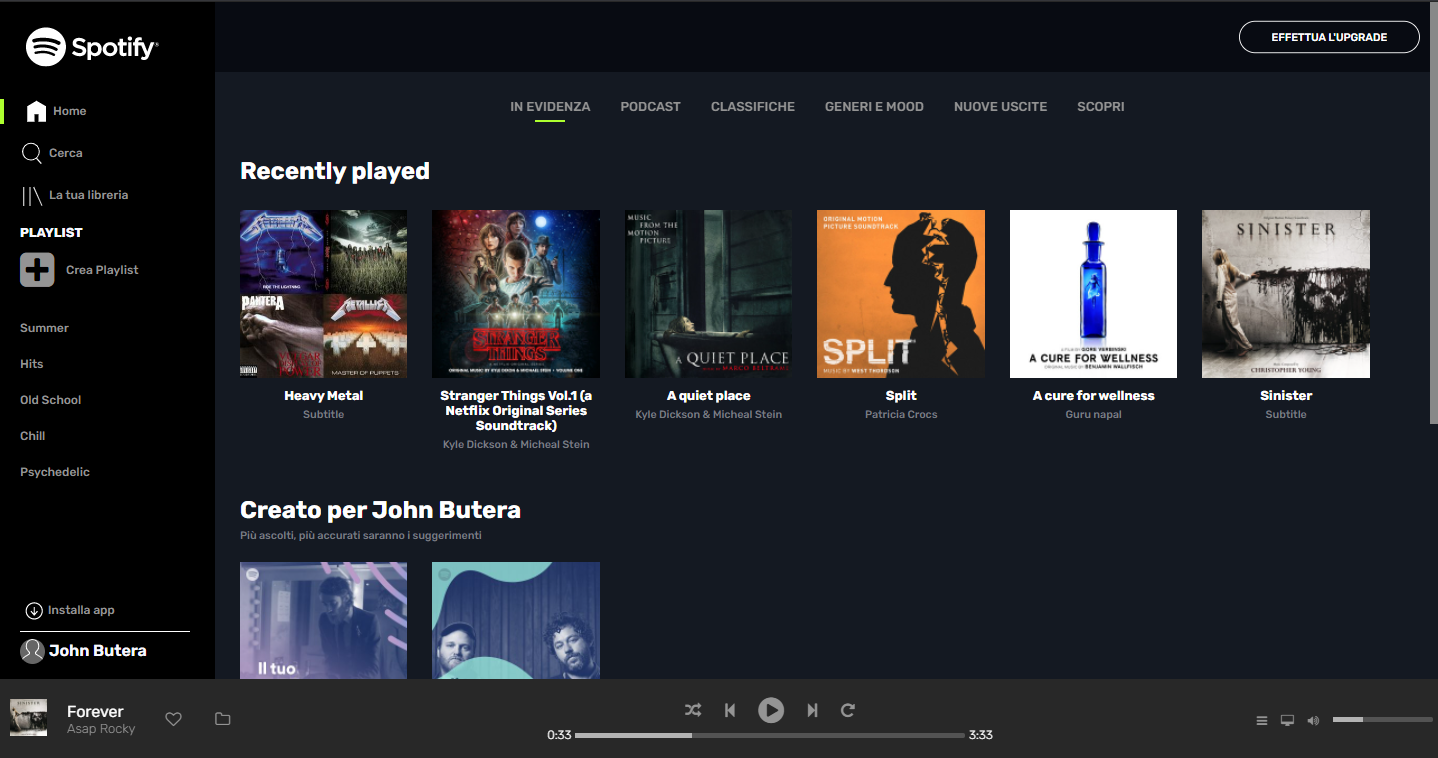This screenshot has height=758, width=1438.
Task: Enable shuffle playback
Action: coord(693,710)
